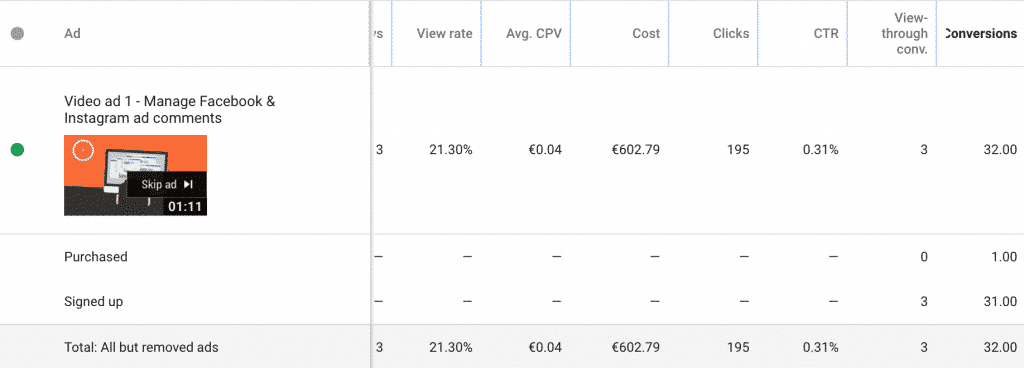
Task: Click the Skip ad button on thumbnail
Action: tap(167, 185)
